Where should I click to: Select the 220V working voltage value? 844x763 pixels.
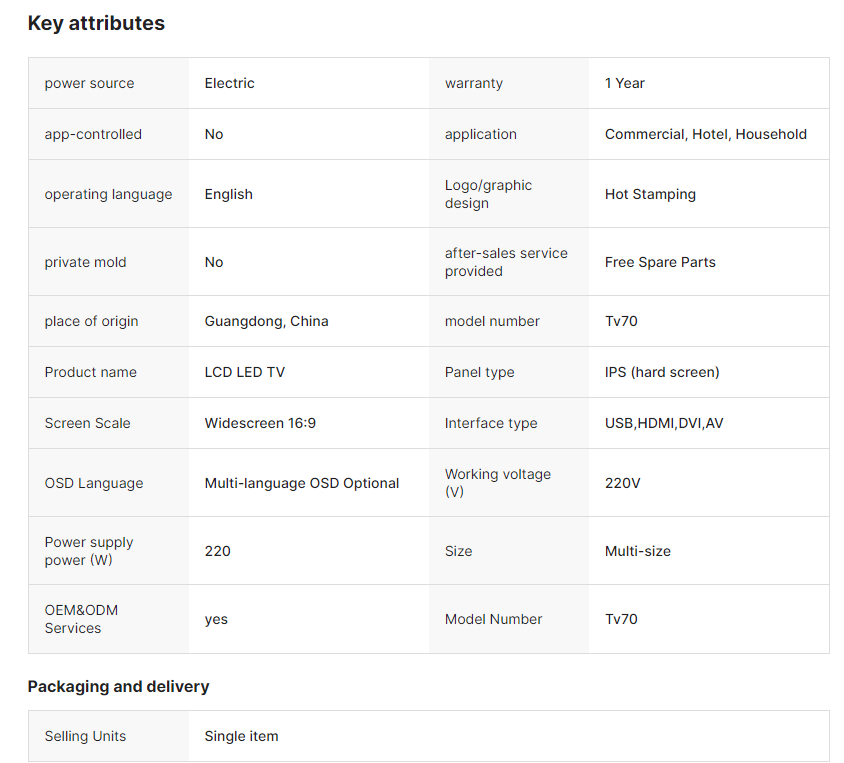[x=622, y=483]
